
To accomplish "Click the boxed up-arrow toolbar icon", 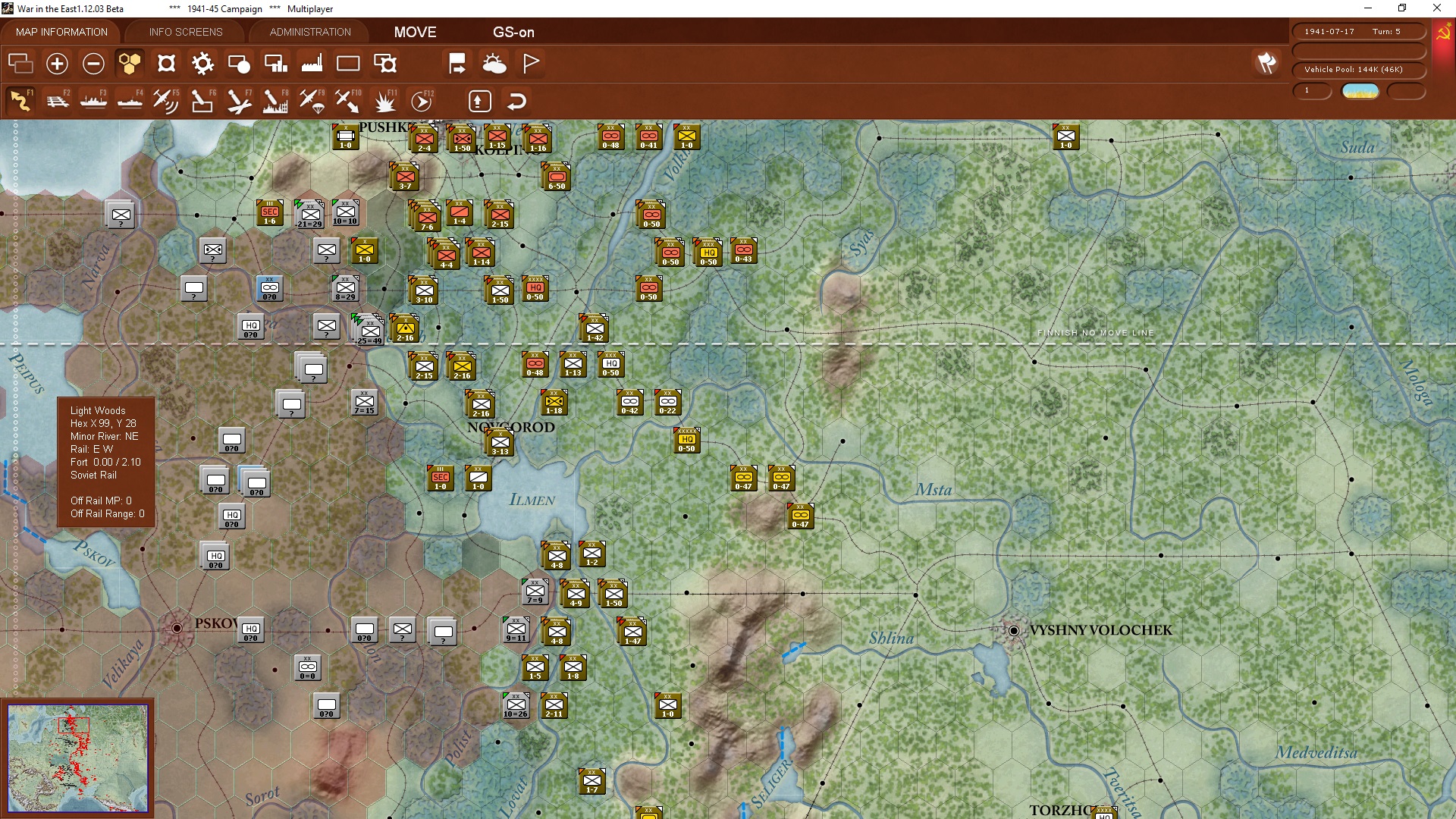I will [x=480, y=101].
